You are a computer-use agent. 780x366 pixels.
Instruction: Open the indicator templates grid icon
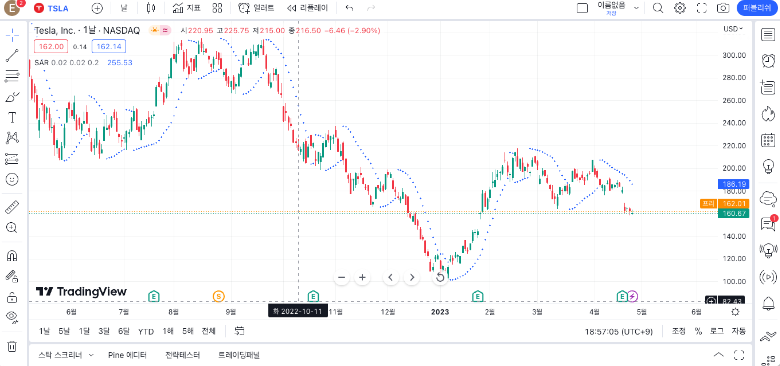coord(217,8)
